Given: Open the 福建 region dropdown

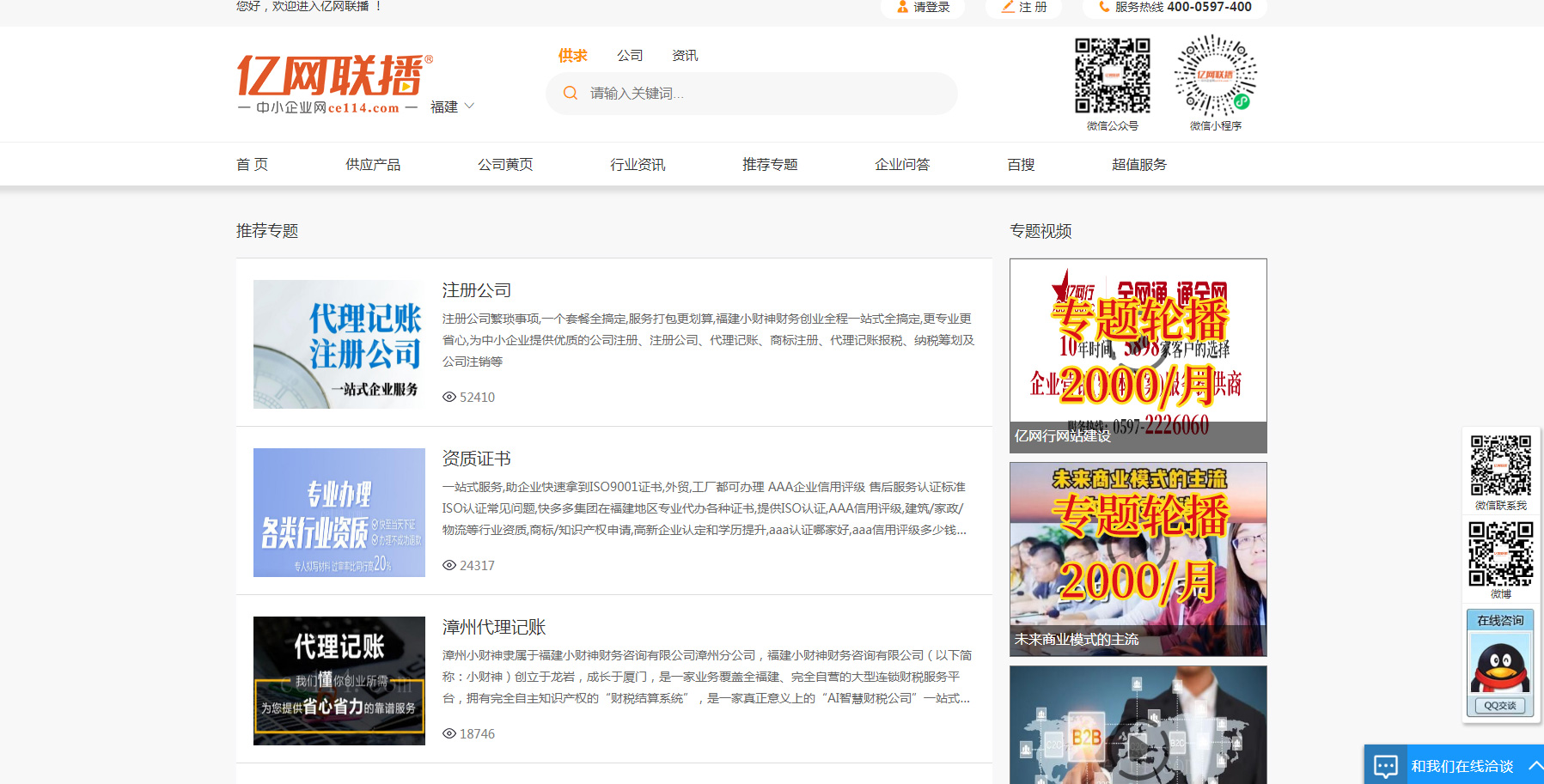Looking at the screenshot, I should click(452, 107).
